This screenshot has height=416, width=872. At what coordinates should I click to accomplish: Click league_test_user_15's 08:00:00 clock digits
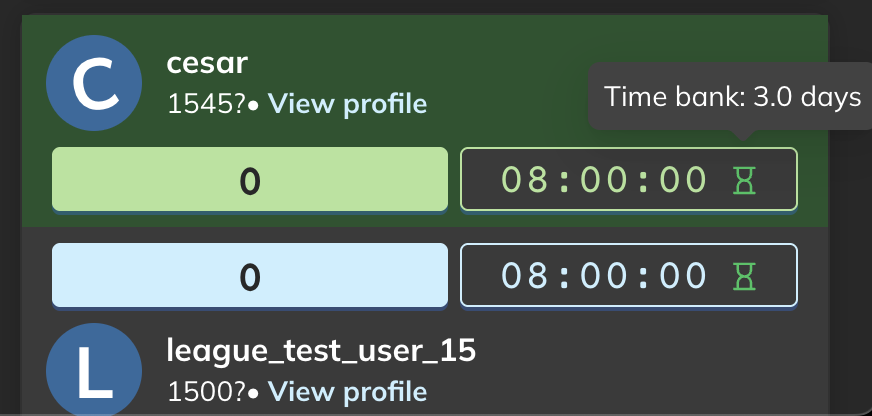tap(604, 275)
